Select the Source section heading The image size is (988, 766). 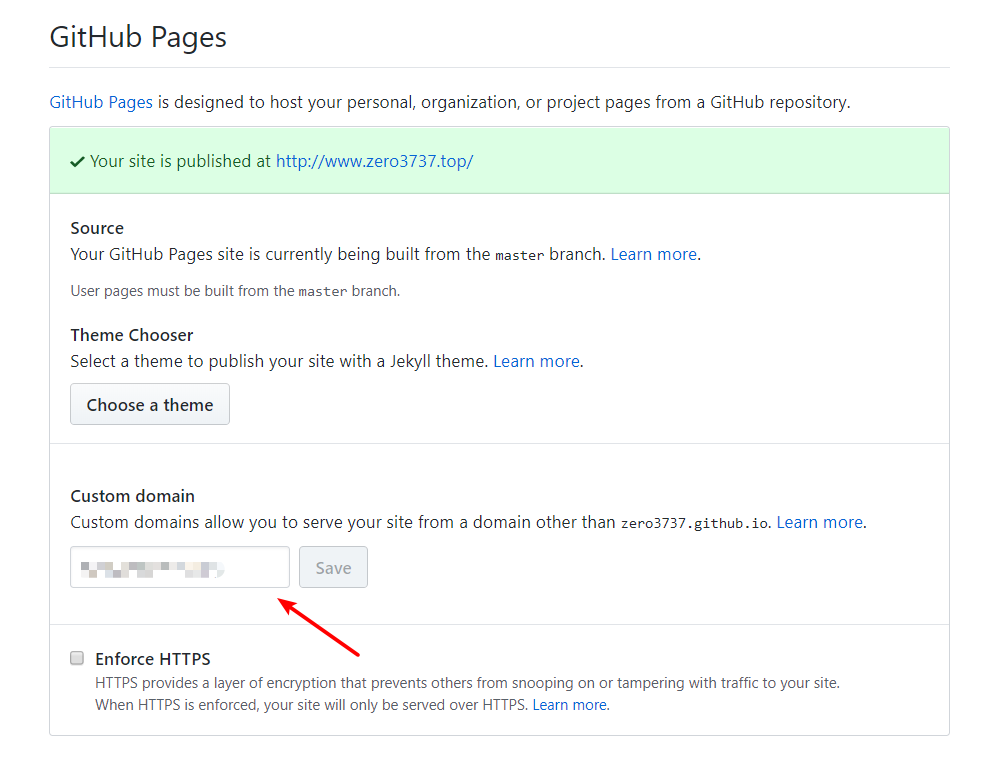pyautogui.click(x=97, y=228)
